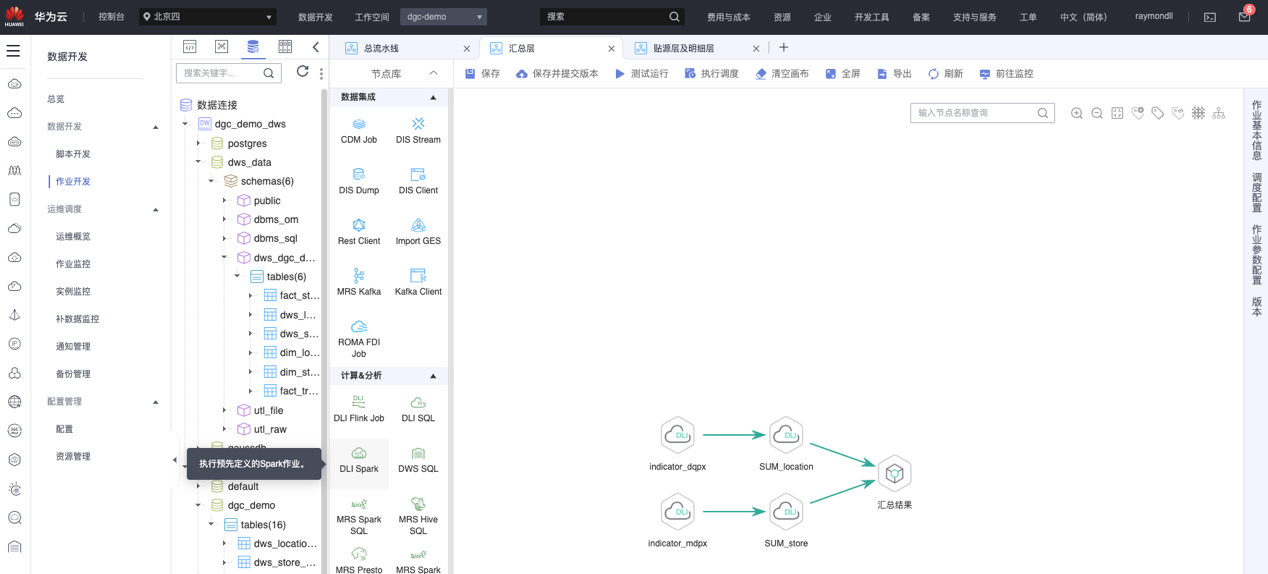Open the region selector 北京四 dropdown
The height and width of the screenshot is (574, 1268).
[x=207, y=17]
